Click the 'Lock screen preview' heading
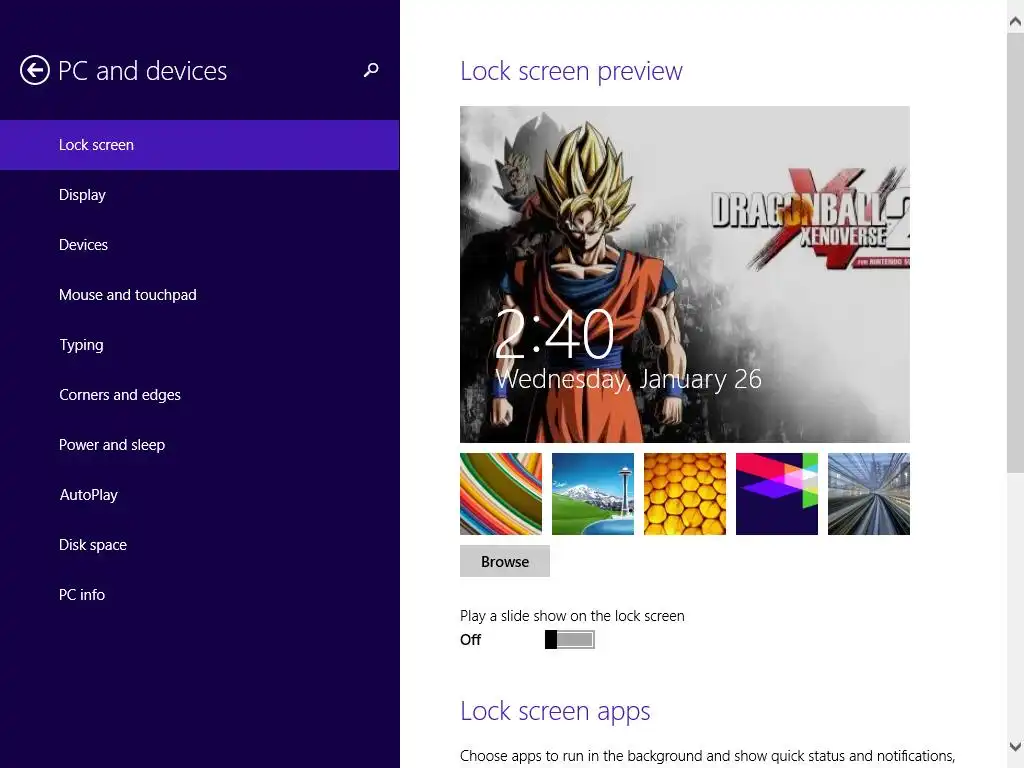The image size is (1024, 768). pos(571,71)
